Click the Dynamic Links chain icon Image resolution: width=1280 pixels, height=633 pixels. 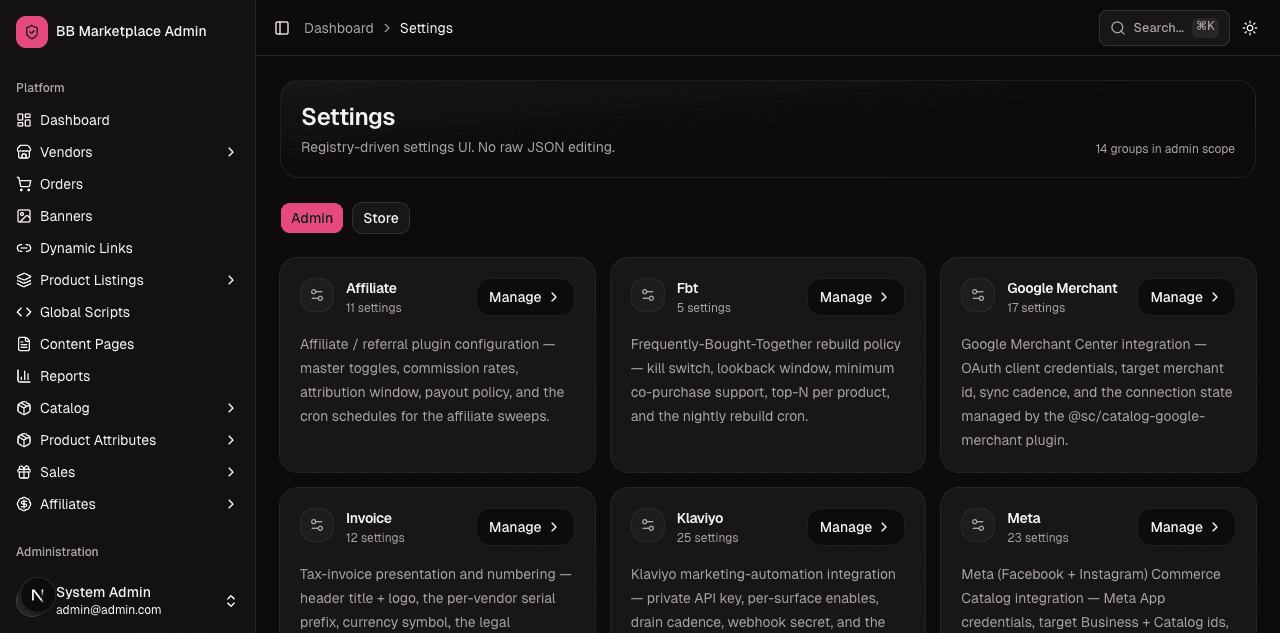24,248
